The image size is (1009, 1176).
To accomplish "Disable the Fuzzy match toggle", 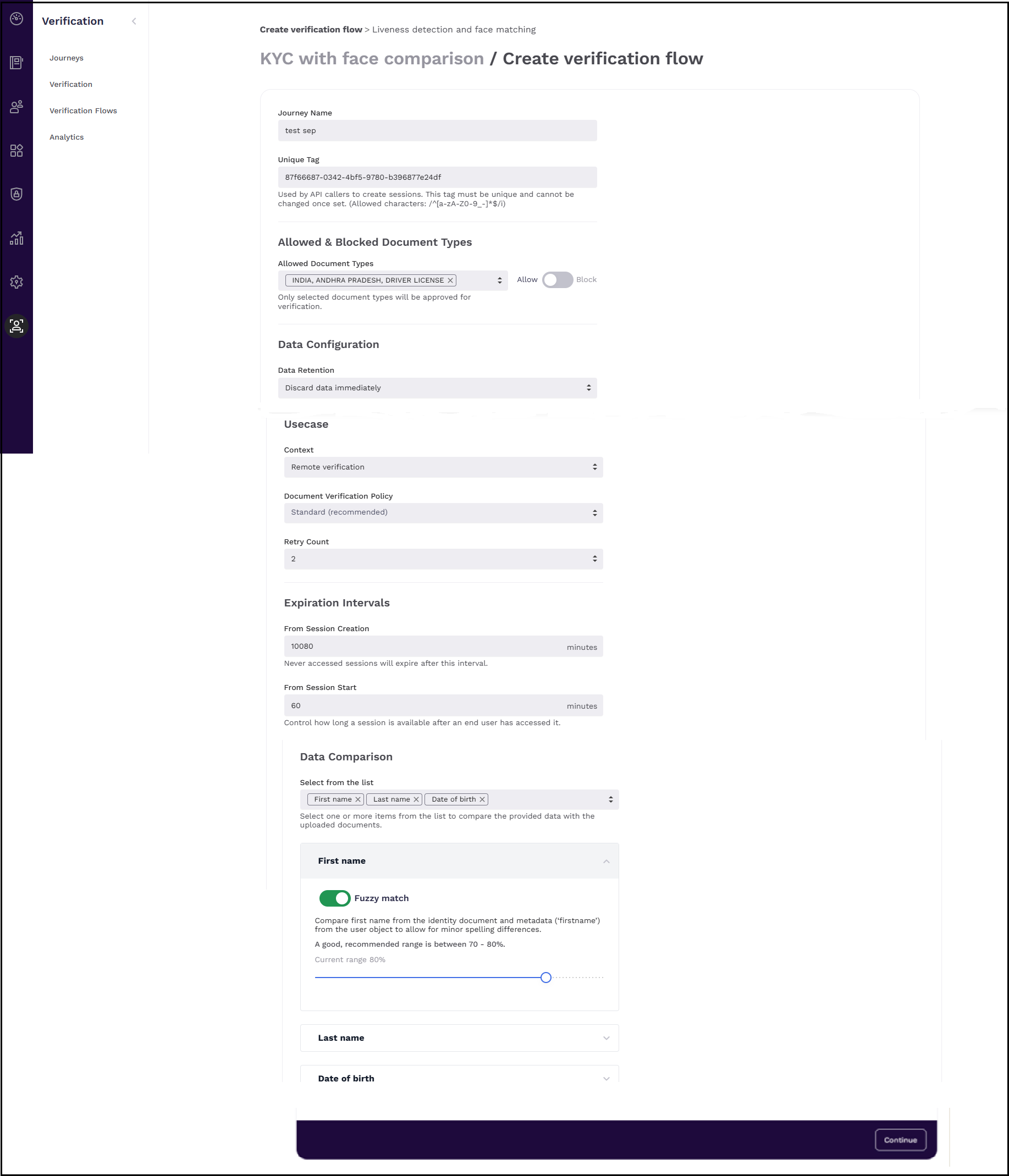I will pyautogui.click(x=334, y=898).
